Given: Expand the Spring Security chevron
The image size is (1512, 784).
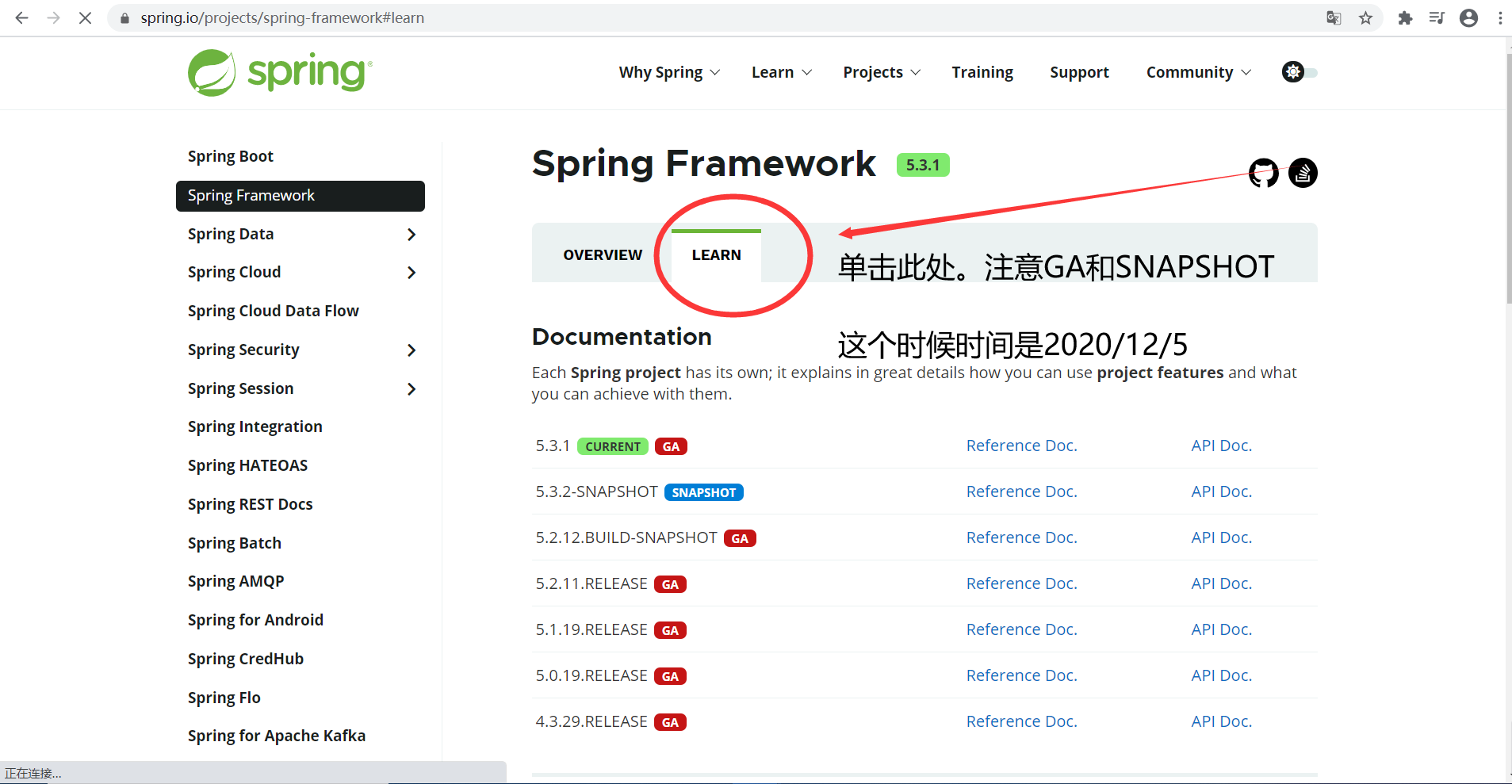Looking at the screenshot, I should [x=411, y=350].
